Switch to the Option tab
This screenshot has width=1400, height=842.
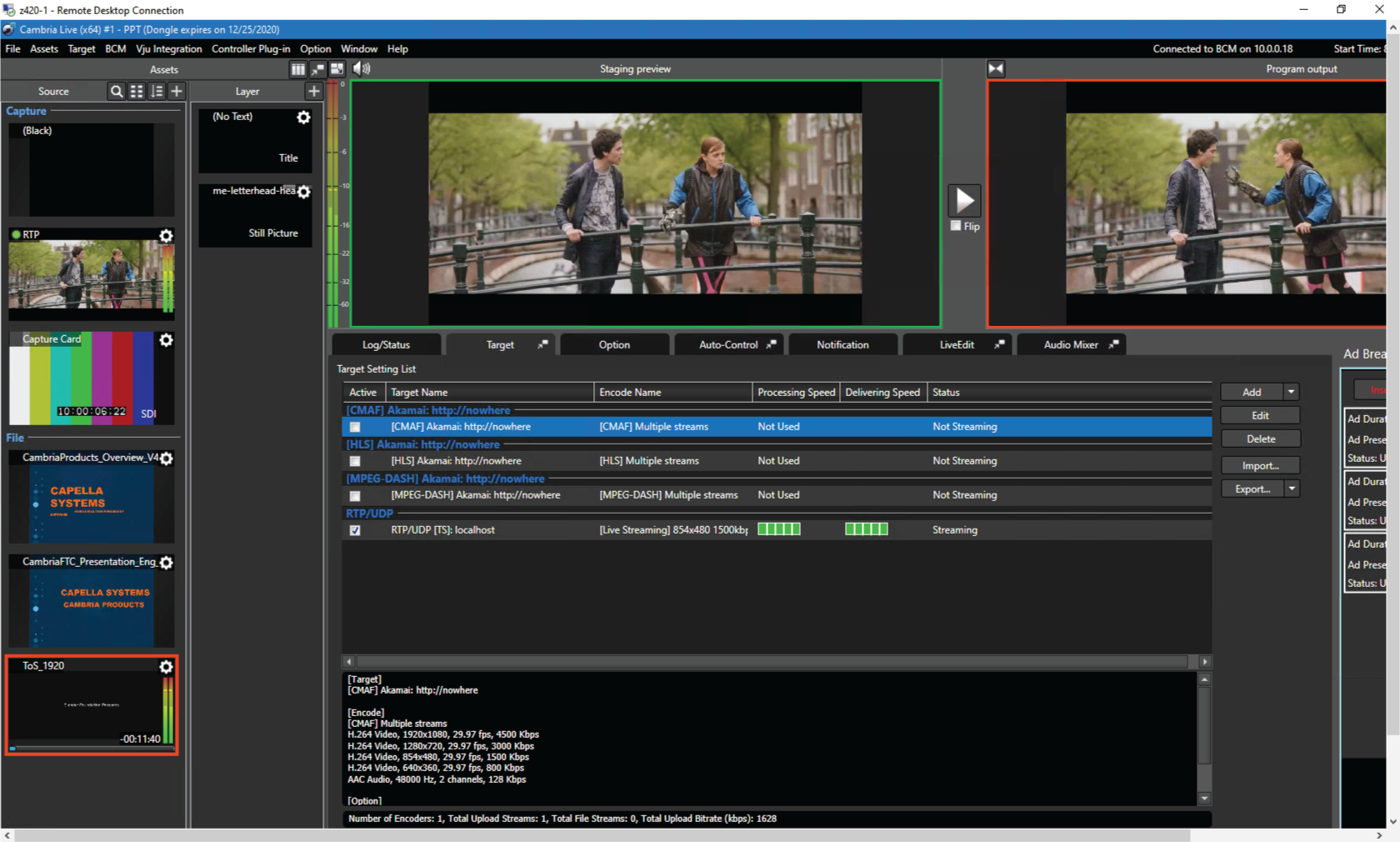(x=614, y=344)
